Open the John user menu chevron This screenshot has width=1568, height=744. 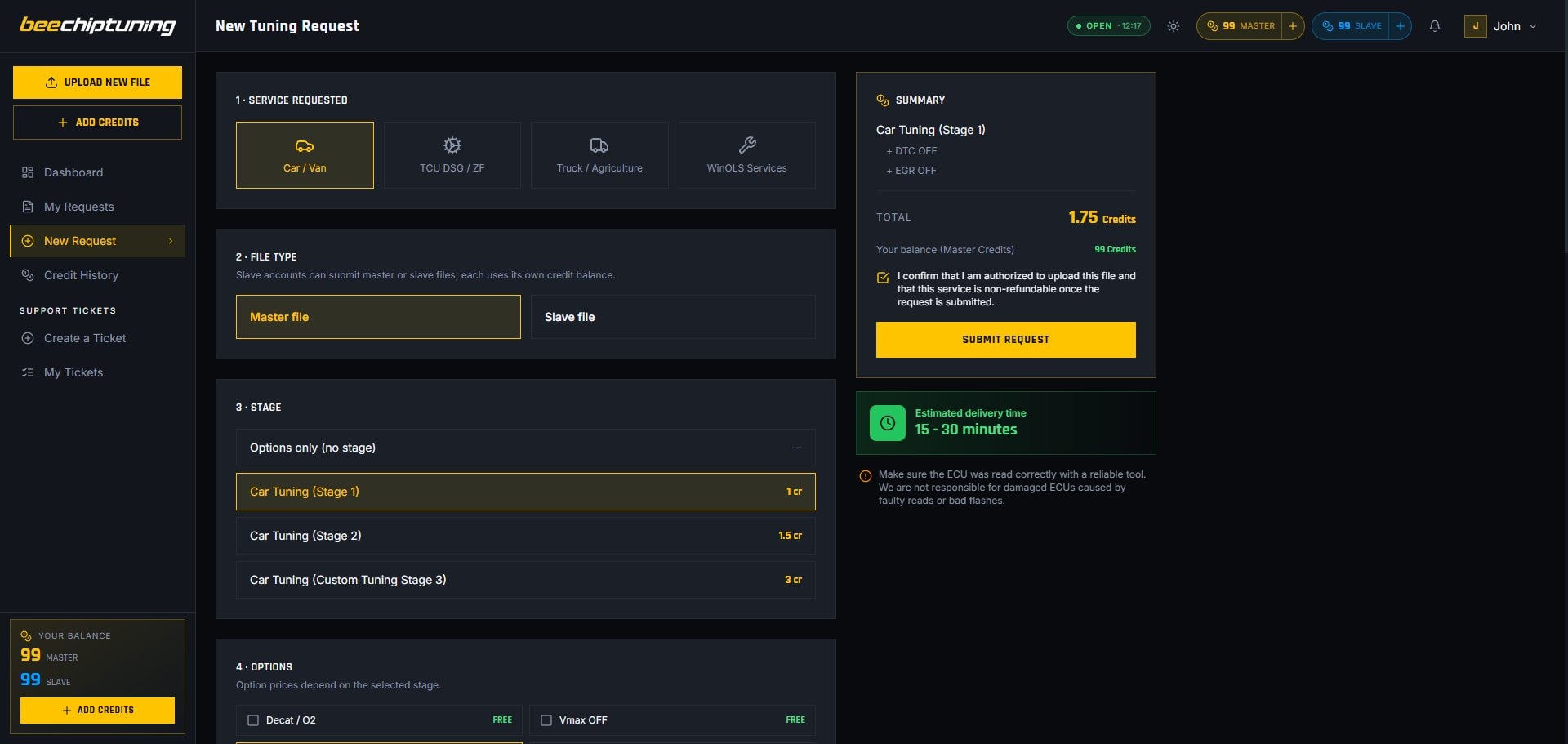click(x=1533, y=26)
